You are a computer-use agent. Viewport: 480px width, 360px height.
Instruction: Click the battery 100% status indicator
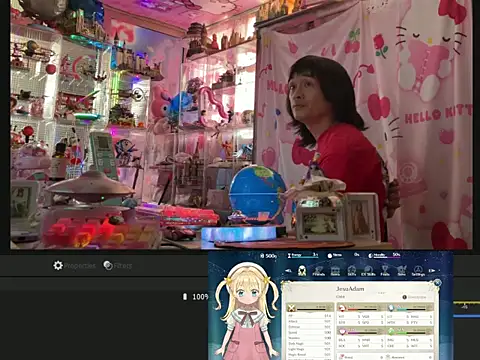[x=196, y=297]
